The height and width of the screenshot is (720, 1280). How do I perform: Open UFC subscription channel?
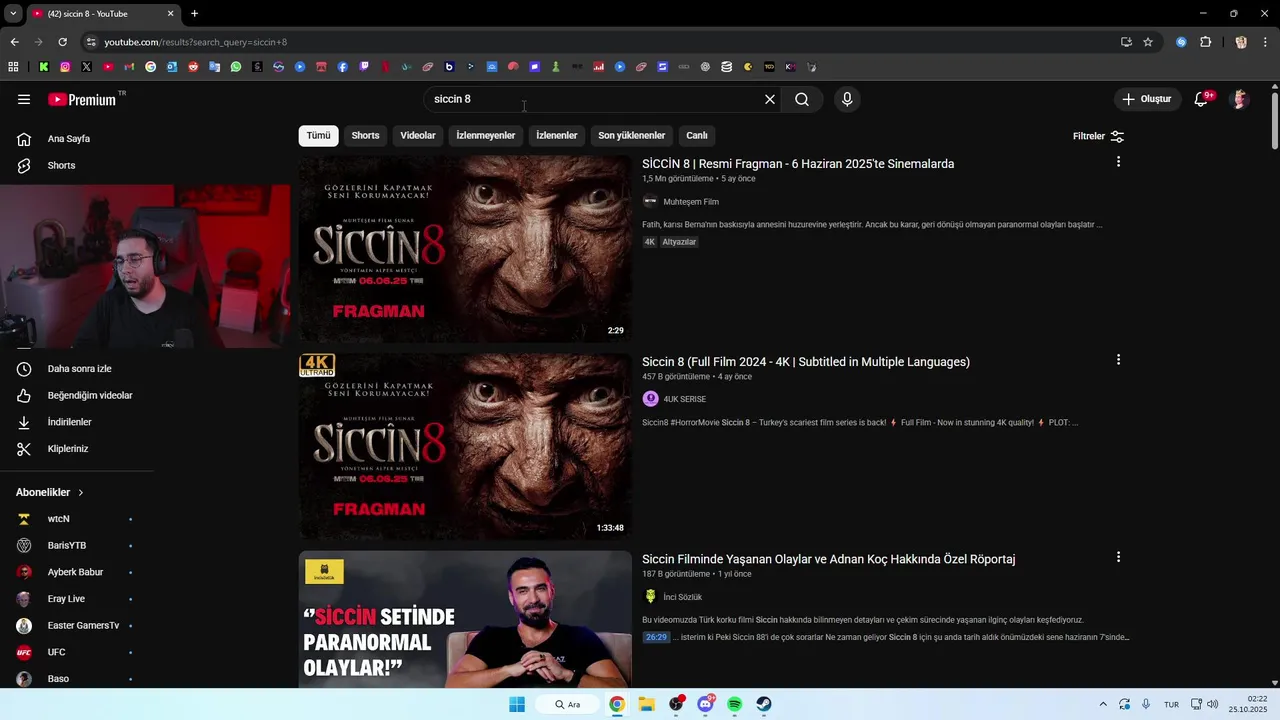click(56, 652)
